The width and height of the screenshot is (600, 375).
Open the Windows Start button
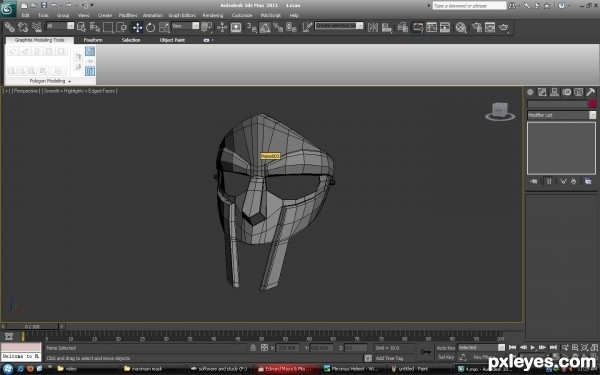click(x=8, y=369)
